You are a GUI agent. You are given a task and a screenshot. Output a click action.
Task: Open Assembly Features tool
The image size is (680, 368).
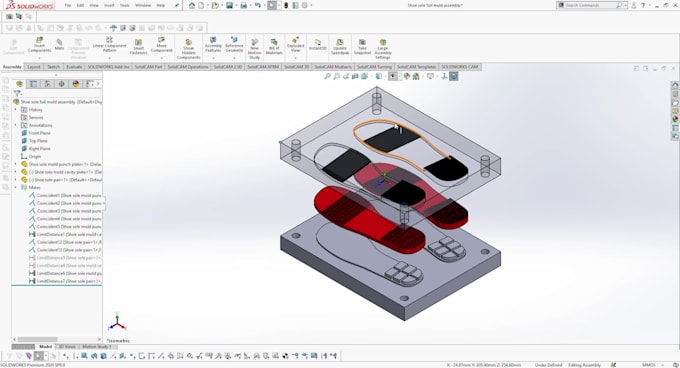[213, 45]
